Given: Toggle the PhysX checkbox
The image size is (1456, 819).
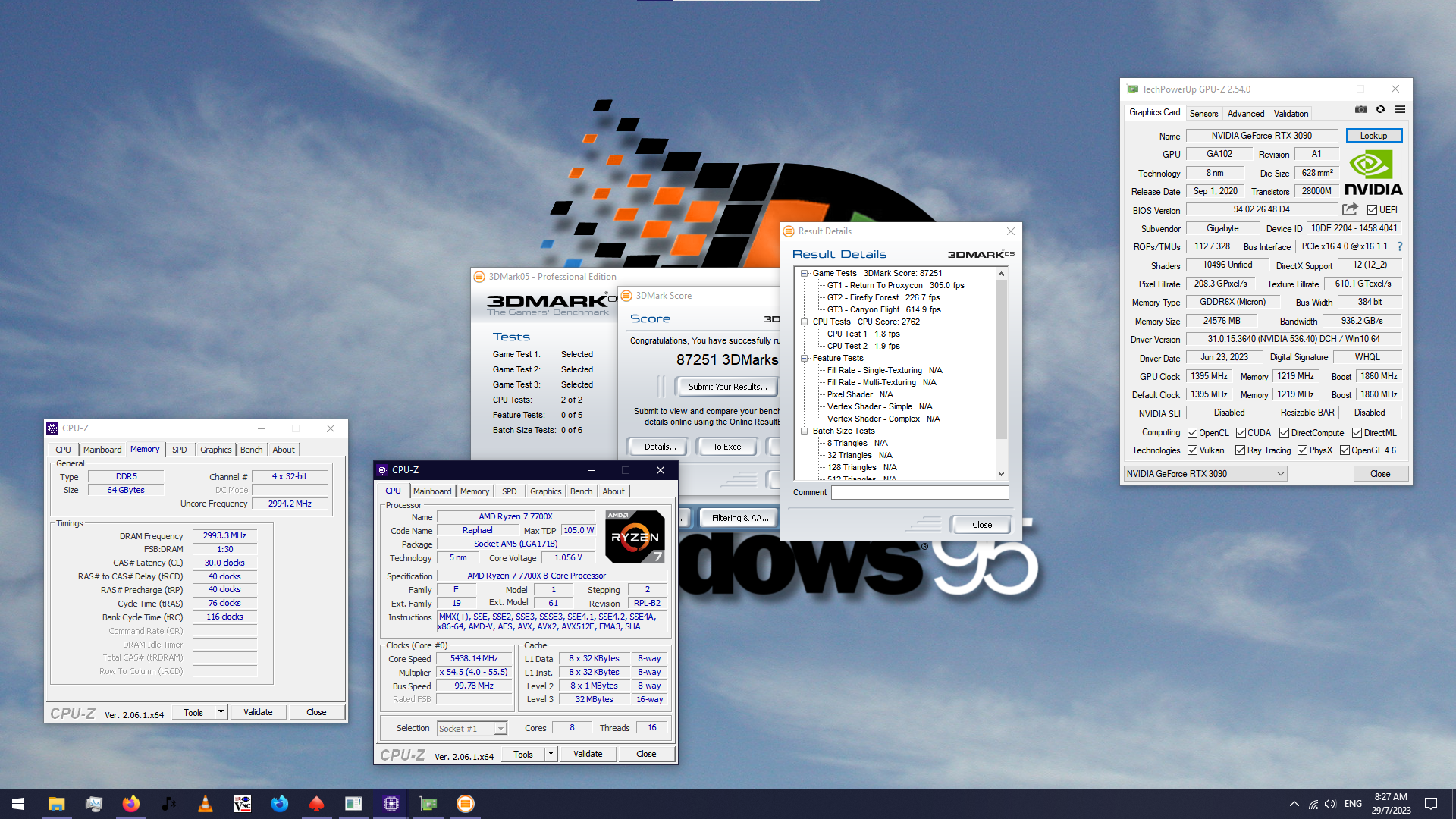Looking at the screenshot, I should click(x=1302, y=450).
